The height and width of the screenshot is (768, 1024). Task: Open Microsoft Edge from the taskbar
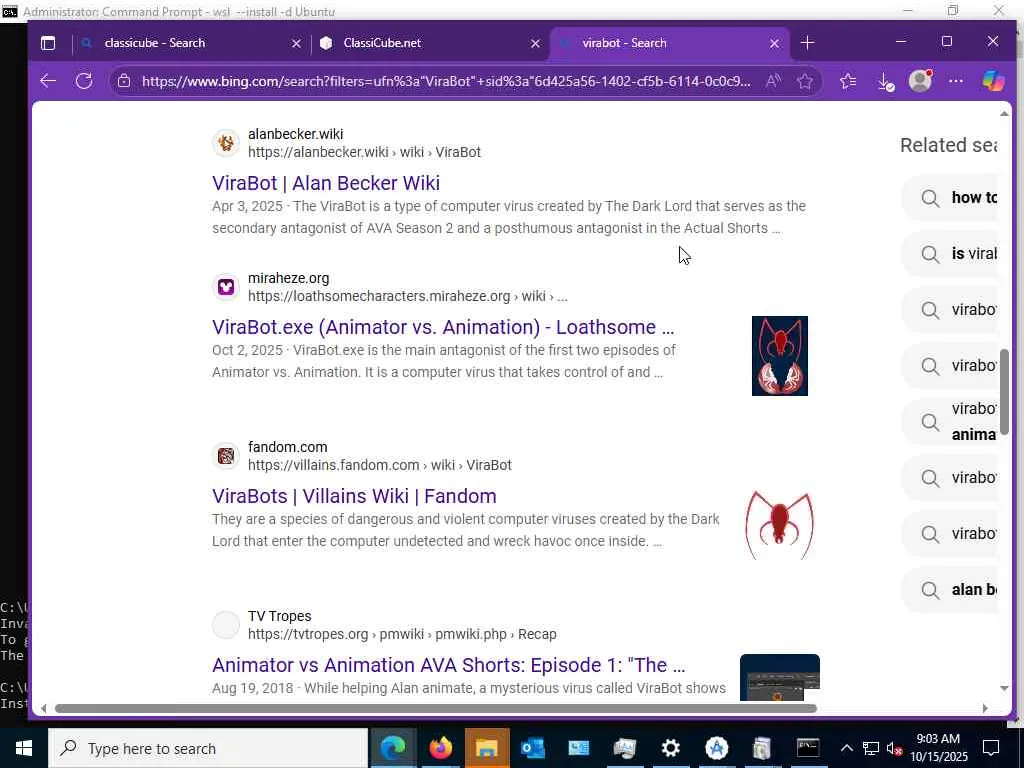pos(393,748)
